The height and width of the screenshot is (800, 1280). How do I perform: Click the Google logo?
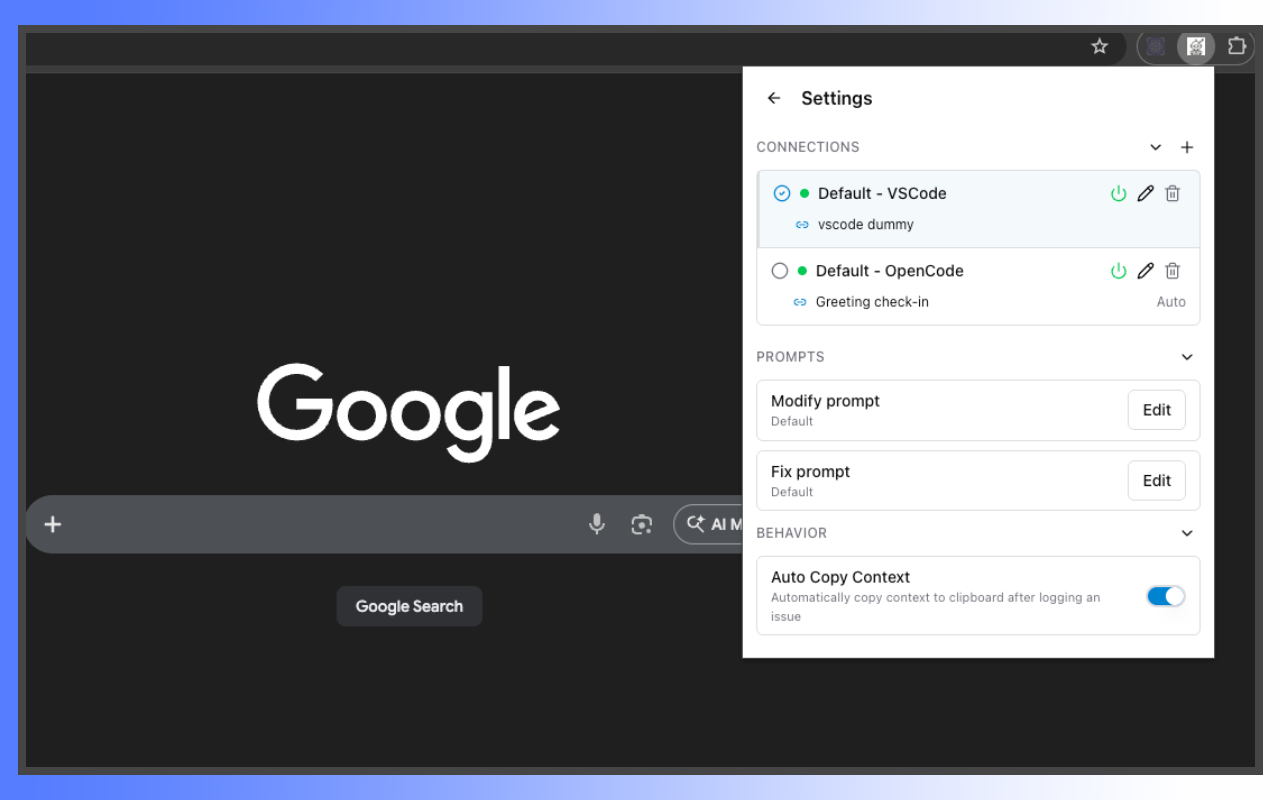(408, 412)
